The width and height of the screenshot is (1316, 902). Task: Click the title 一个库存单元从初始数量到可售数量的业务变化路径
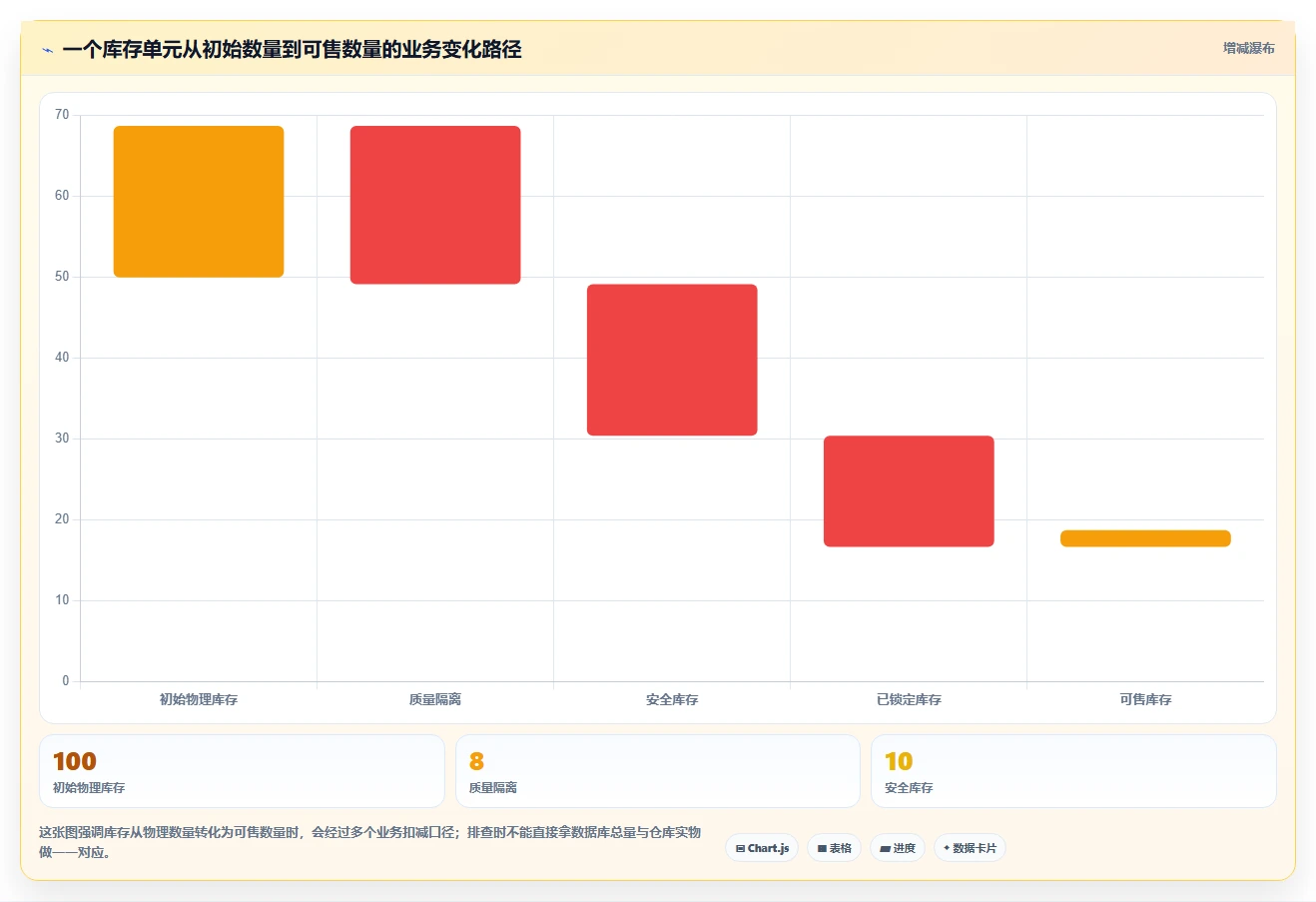(292, 50)
